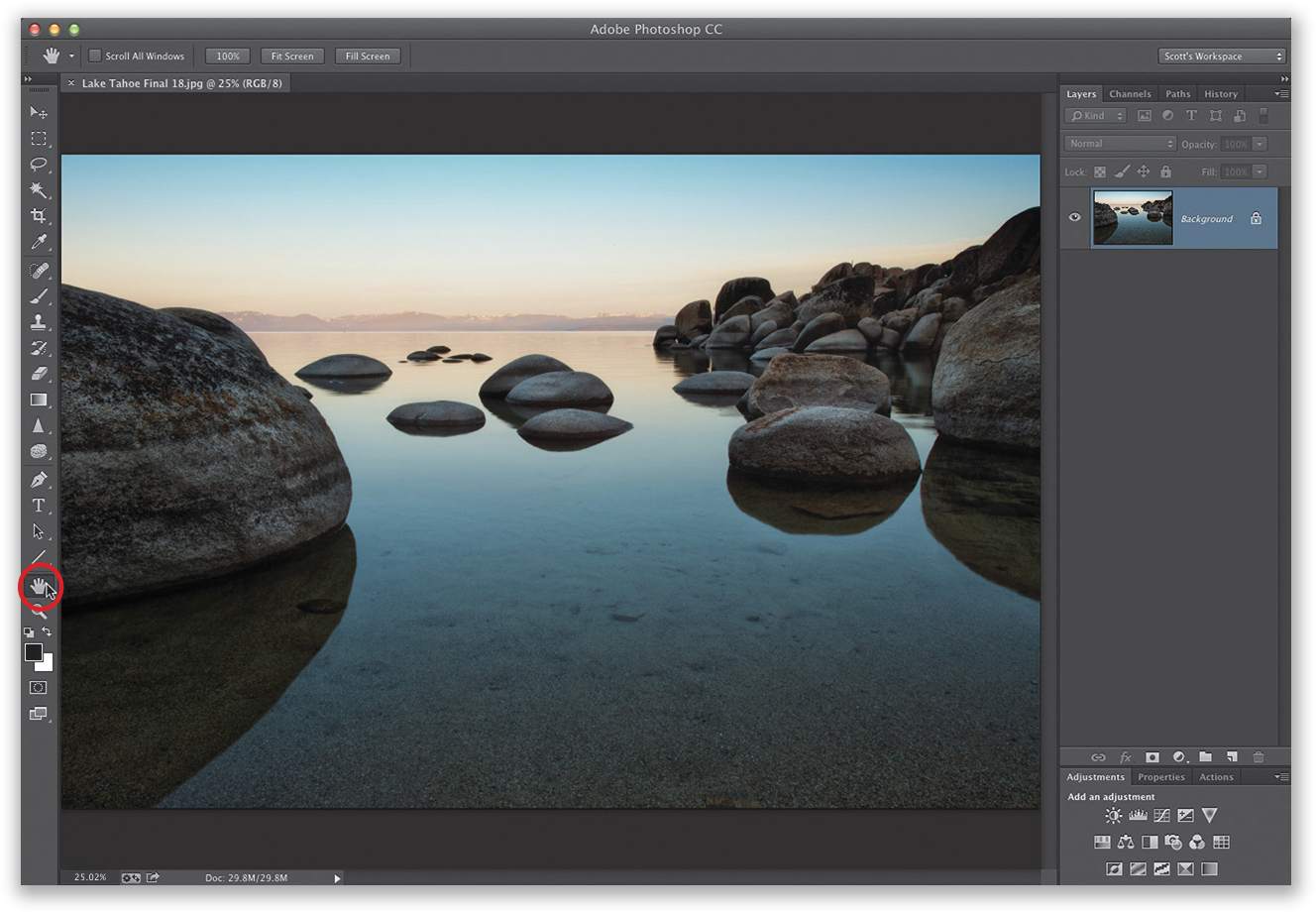Swap foreground and background colors
This screenshot has width=1316, height=913.
point(47,631)
